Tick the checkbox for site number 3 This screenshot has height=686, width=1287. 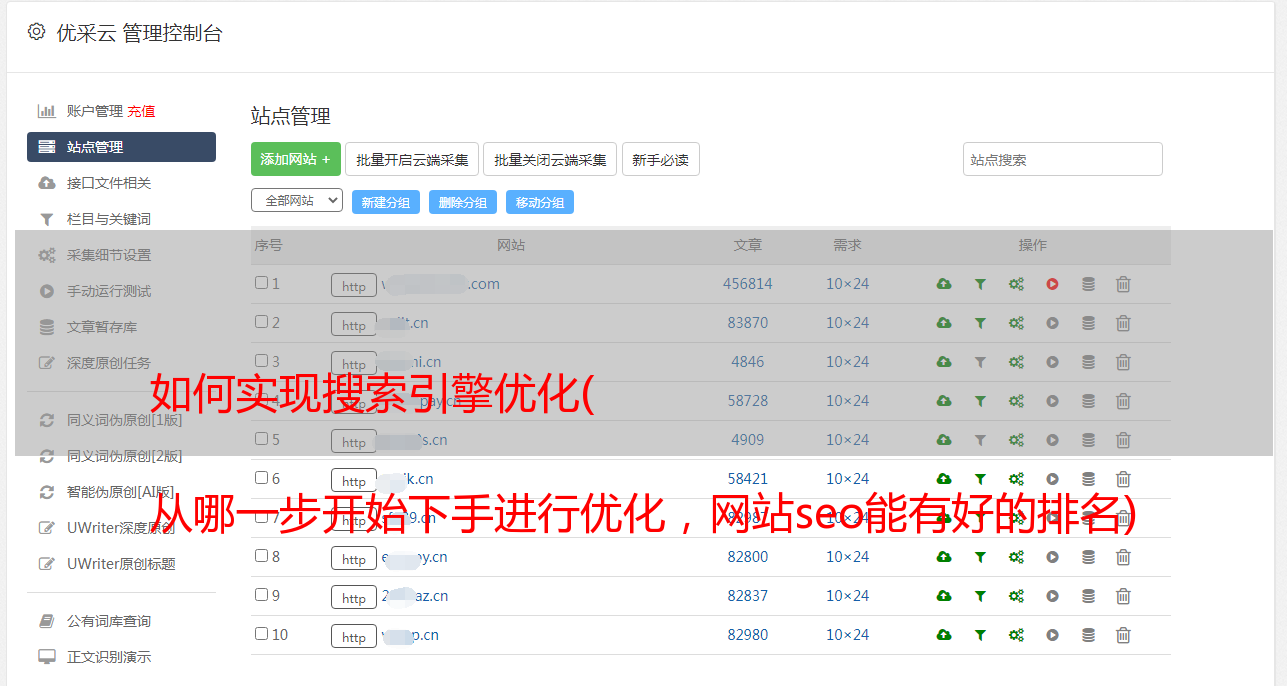tap(261, 361)
